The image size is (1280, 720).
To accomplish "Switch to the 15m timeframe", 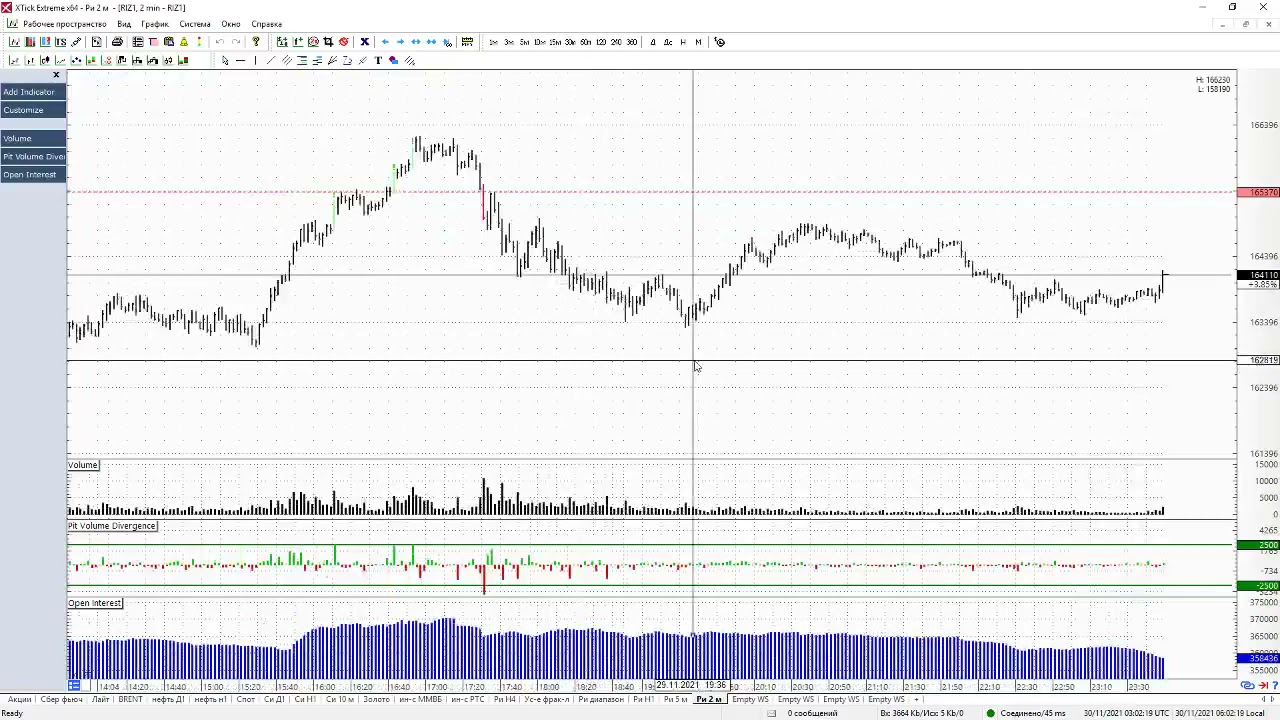I will [554, 42].
